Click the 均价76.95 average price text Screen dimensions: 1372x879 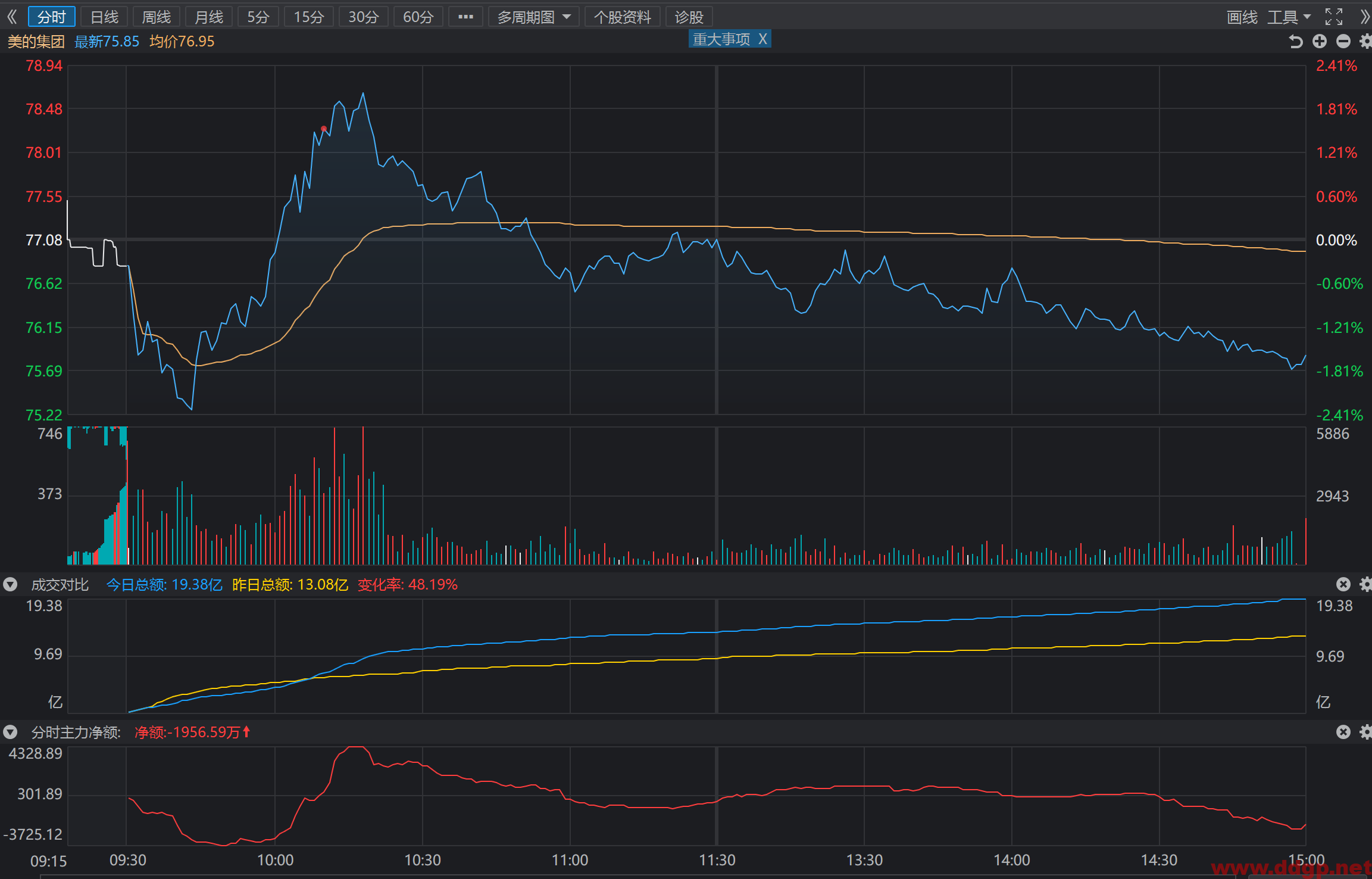click(x=182, y=42)
